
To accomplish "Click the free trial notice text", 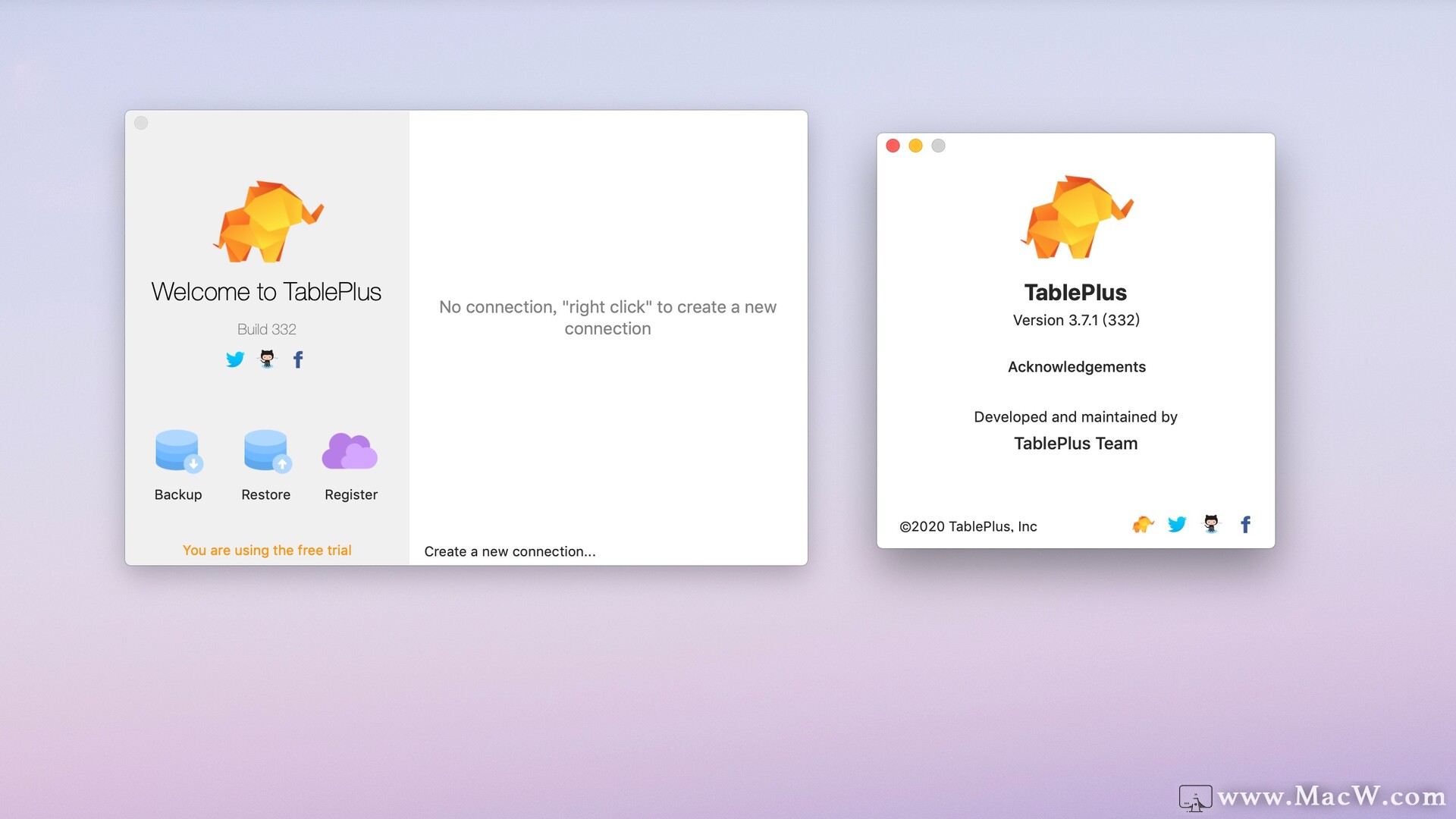I will click(267, 551).
